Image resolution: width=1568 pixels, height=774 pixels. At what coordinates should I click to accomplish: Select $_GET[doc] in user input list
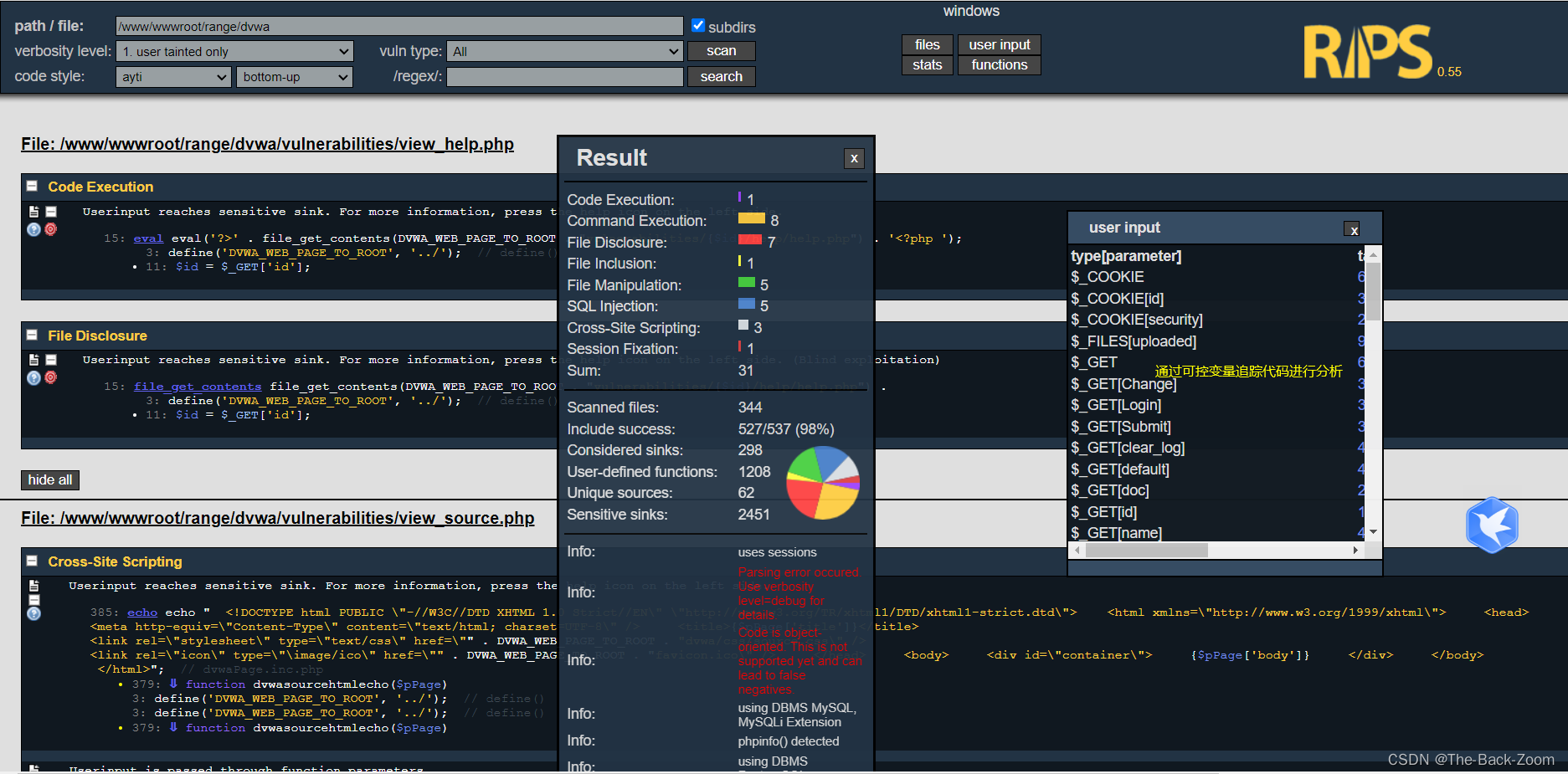[1110, 490]
